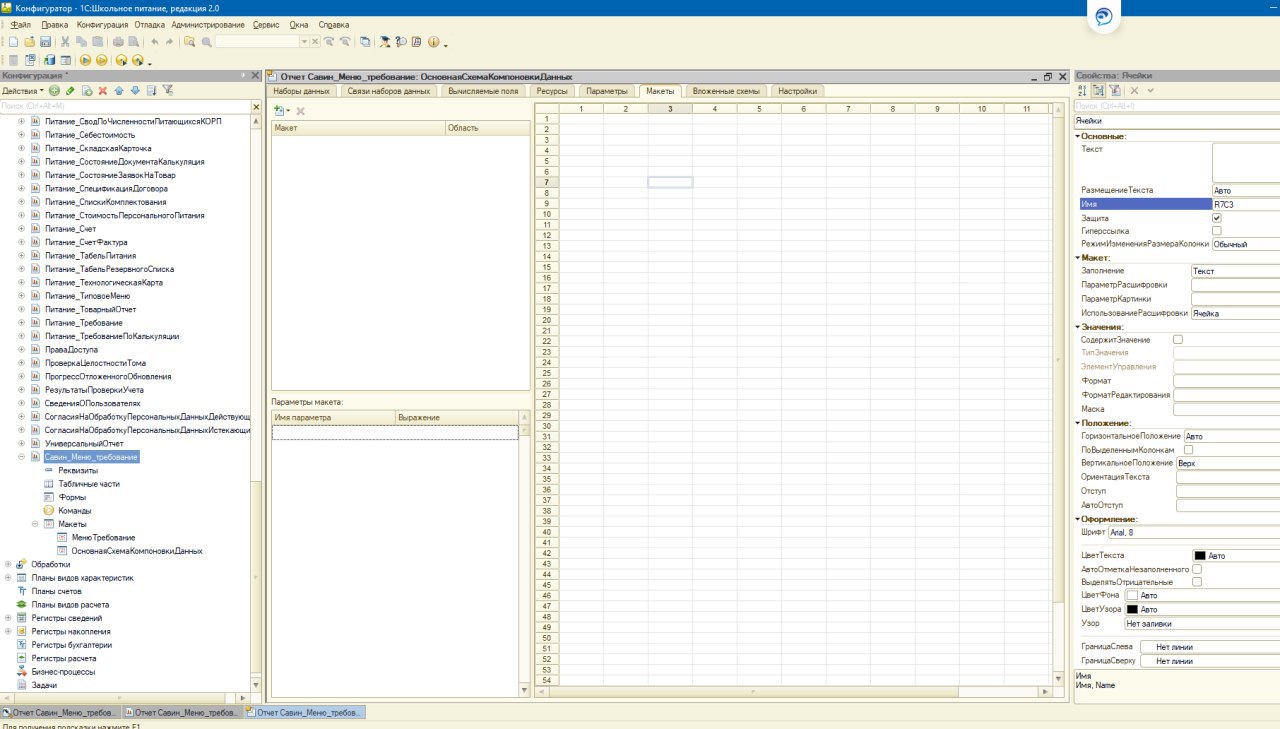This screenshot has height=729, width=1280.
Task: Click the first Start debugging play icon
Action: click(85, 60)
